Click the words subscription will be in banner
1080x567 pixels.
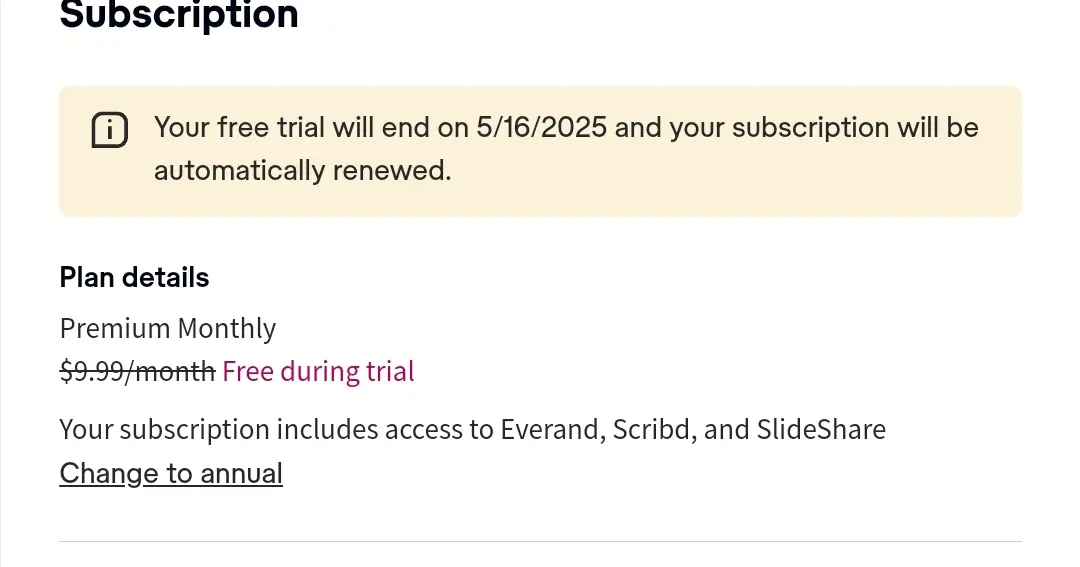pos(855,127)
